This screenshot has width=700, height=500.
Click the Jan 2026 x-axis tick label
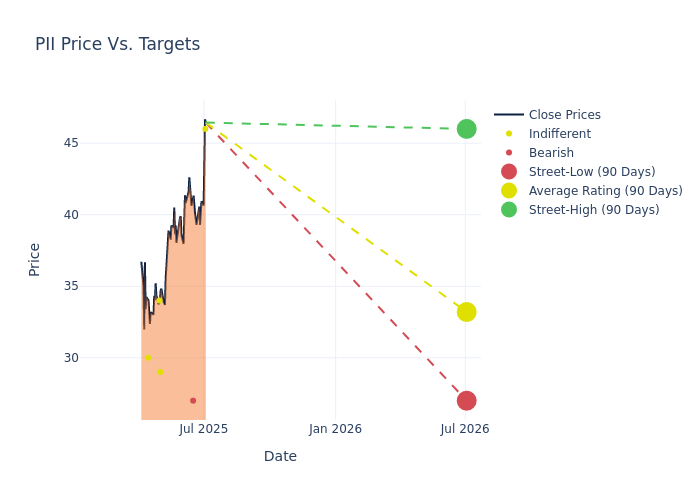pyautogui.click(x=335, y=429)
